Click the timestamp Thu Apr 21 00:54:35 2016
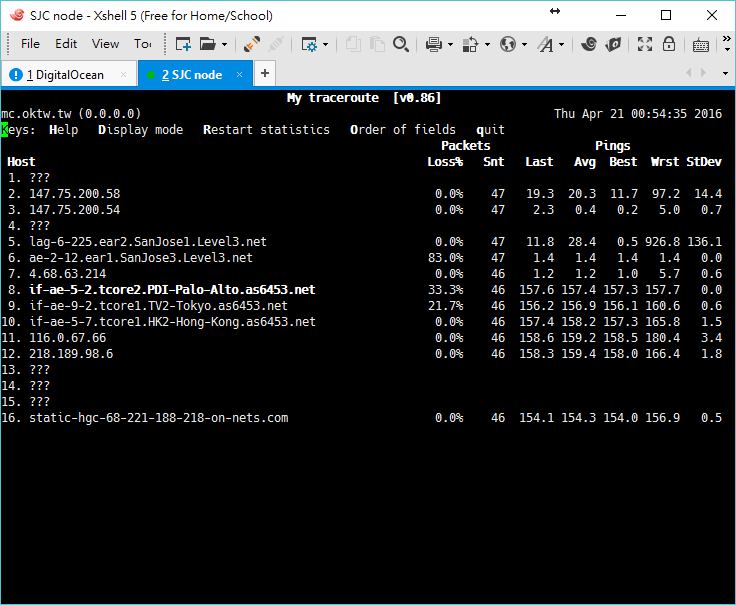 [638, 114]
